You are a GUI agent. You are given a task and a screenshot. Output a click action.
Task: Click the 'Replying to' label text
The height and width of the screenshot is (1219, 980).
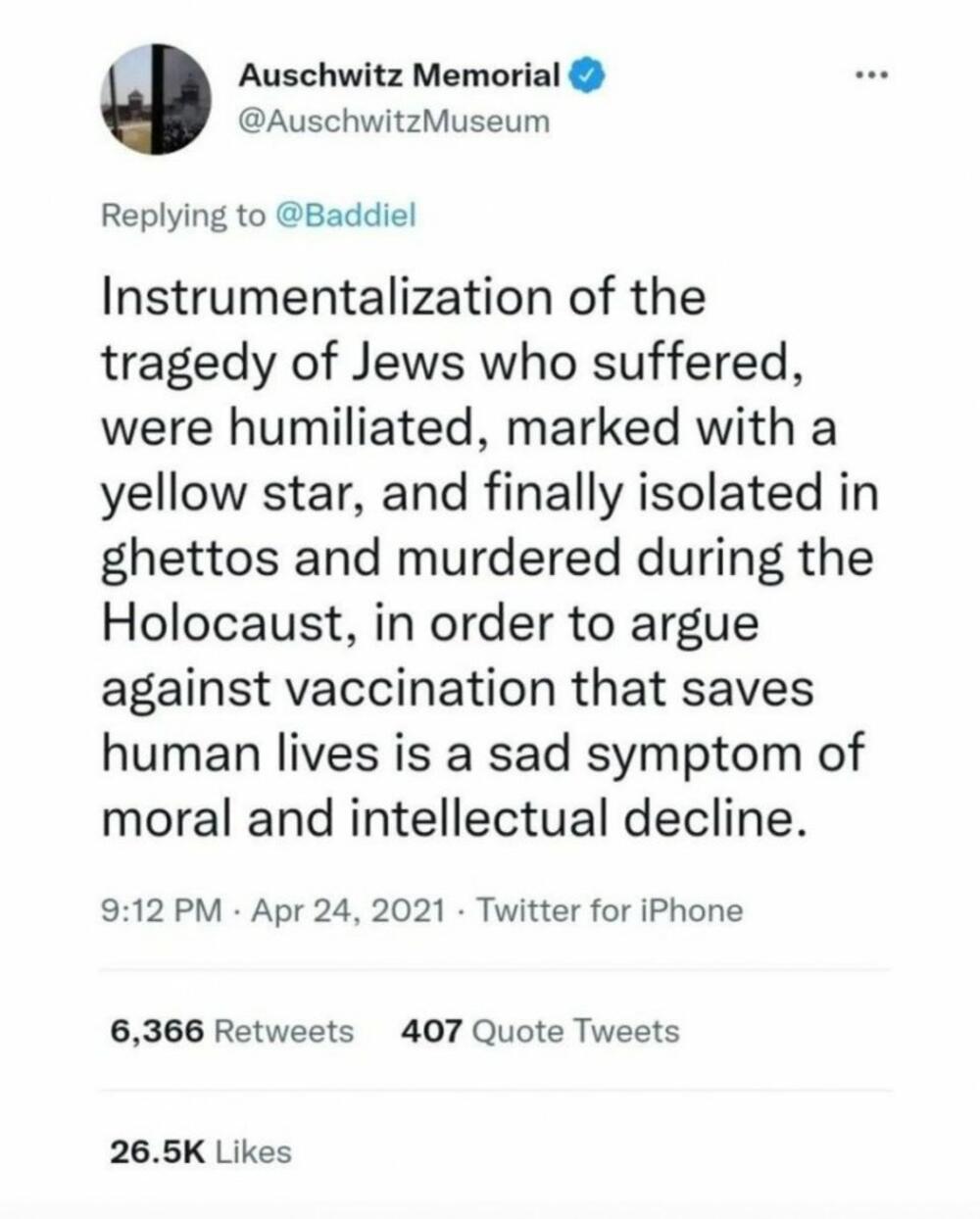(182, 215)
